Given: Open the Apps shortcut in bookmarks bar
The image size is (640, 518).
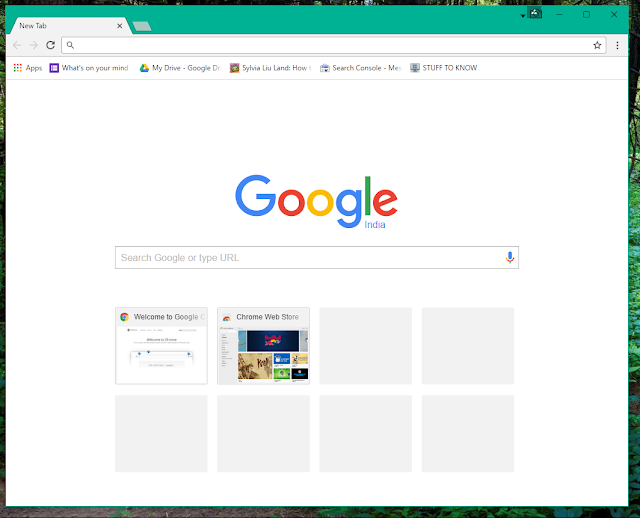Looking at the screenshot, I should coord(28,68).
